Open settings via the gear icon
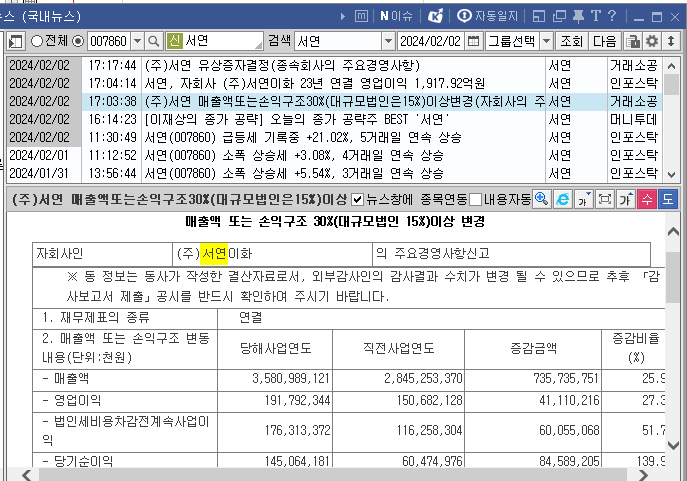The width and height of the screenshot is (687, 481). coord(652,42)
